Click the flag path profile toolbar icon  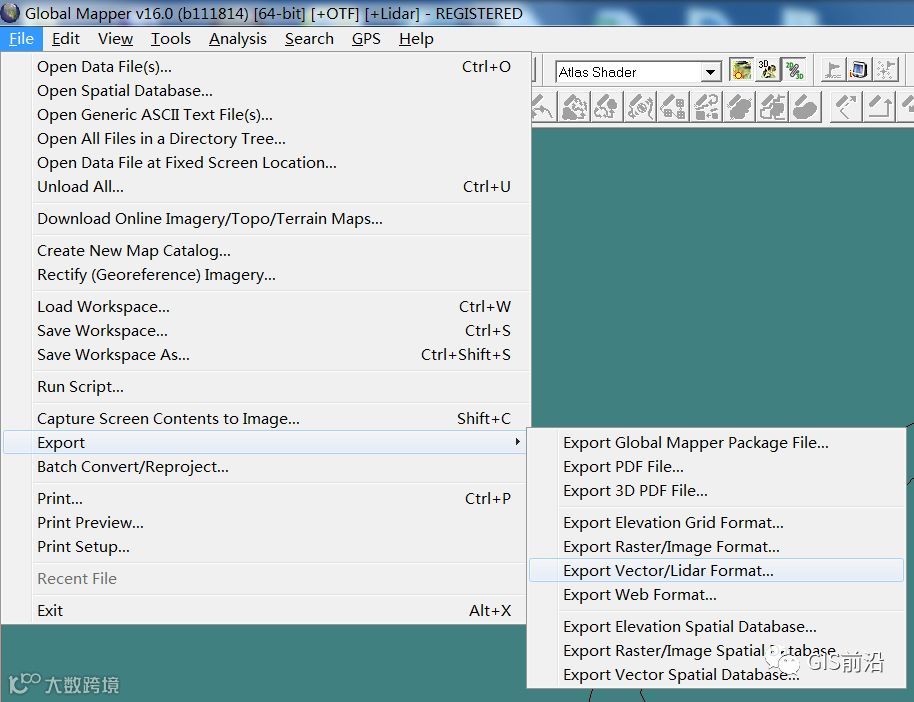[833, 71]
